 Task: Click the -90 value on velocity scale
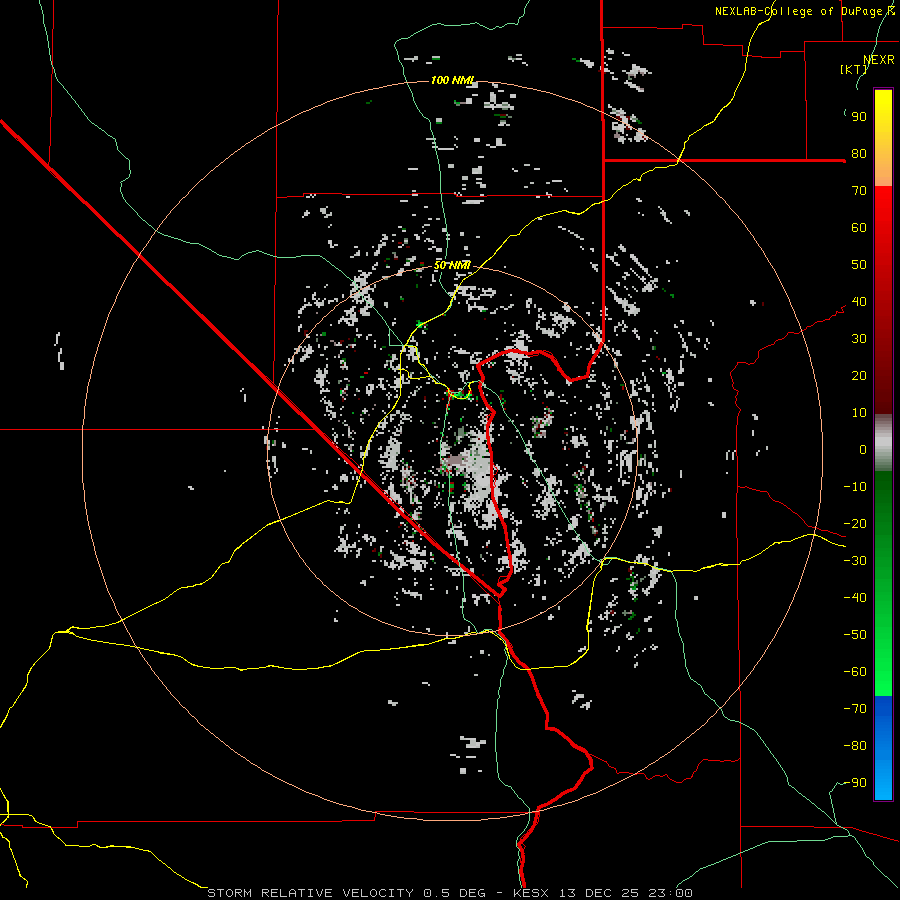pos(855,783)
